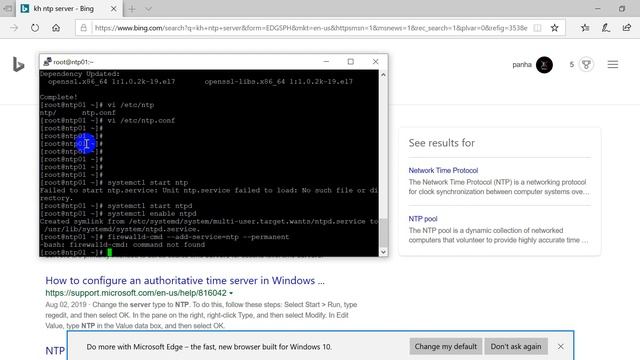Add page to favorites star
Image resolution: width=640 pixels, height=360 pixels.
coord(554,28)
